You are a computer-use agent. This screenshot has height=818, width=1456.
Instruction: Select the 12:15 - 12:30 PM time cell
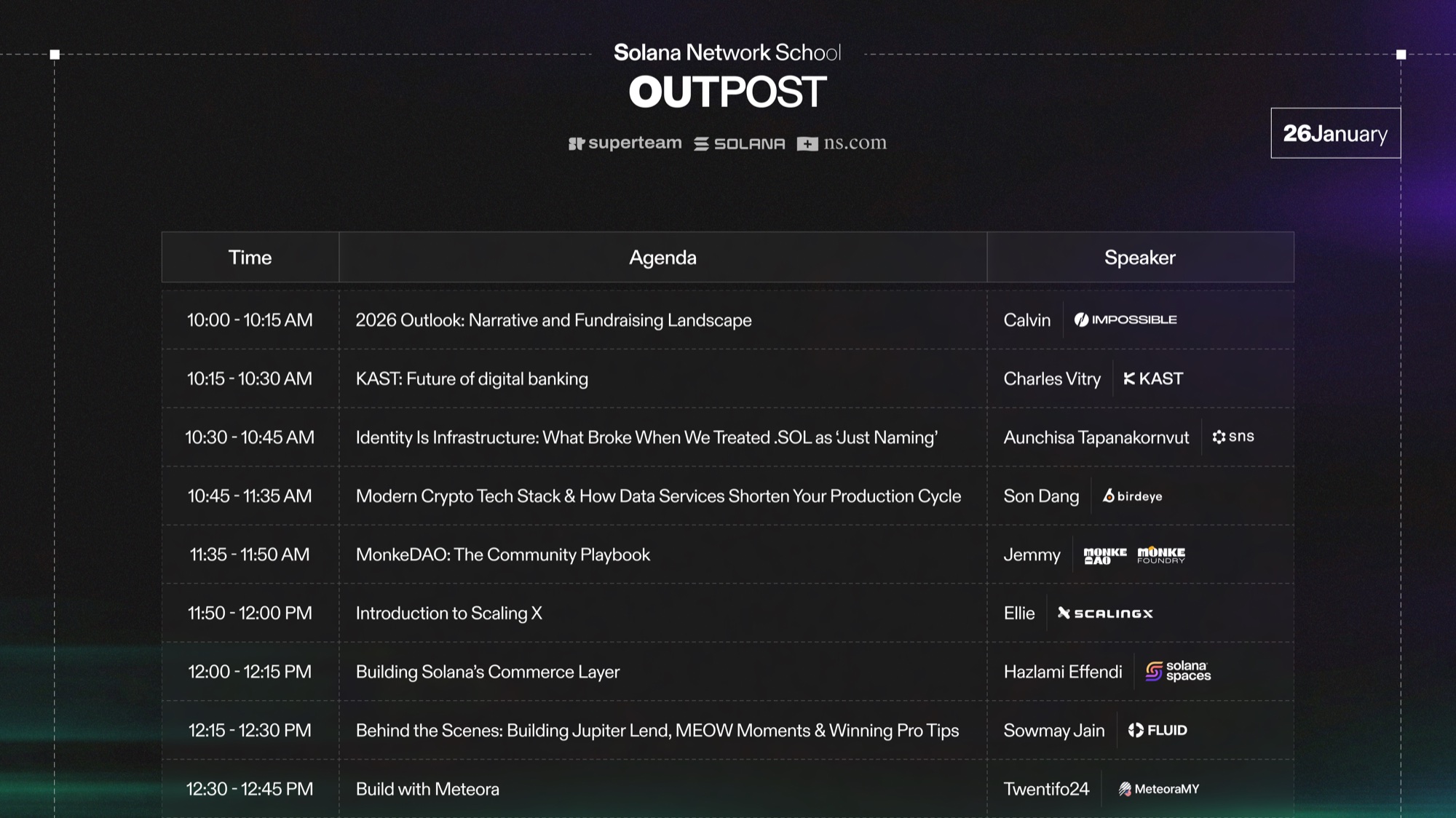click(x=250, y=730)
